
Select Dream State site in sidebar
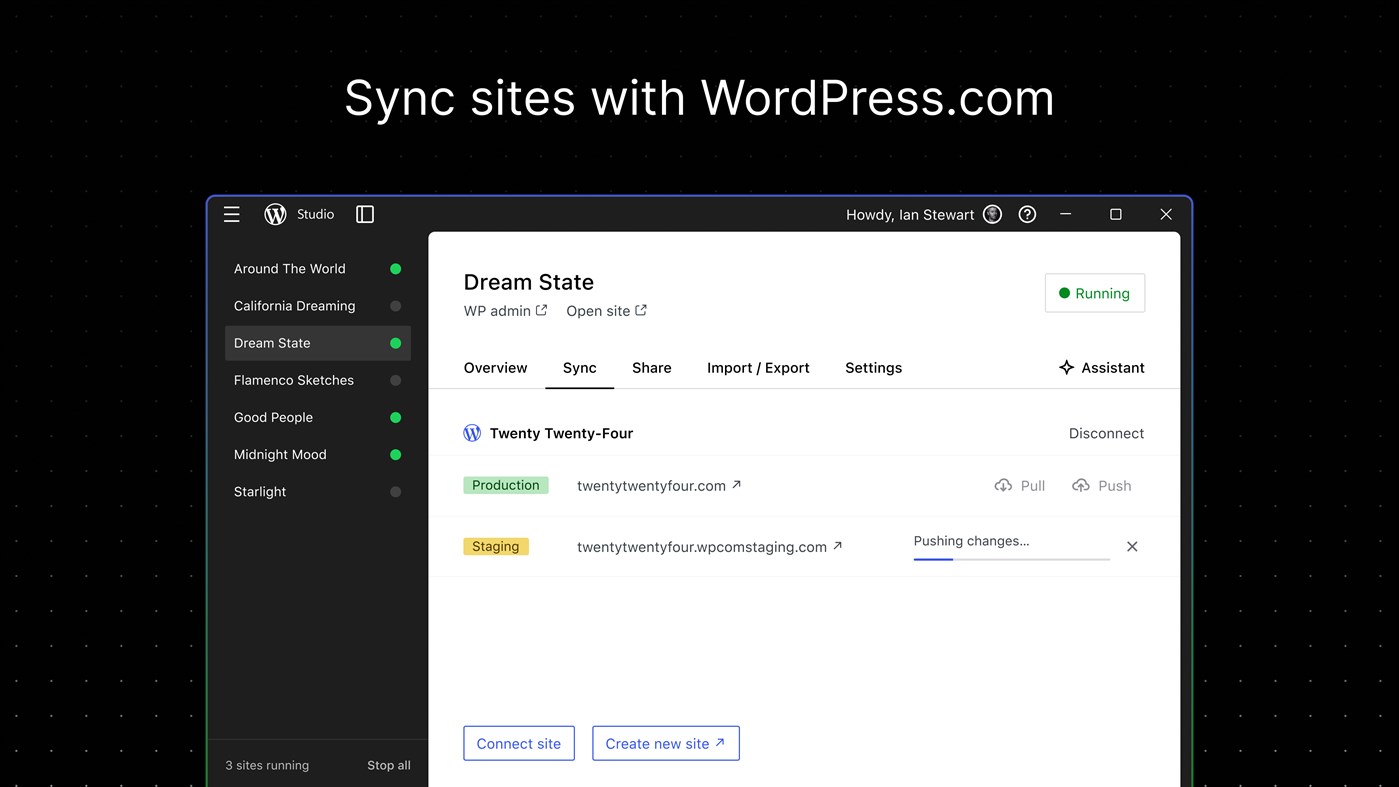click(318, 343)
